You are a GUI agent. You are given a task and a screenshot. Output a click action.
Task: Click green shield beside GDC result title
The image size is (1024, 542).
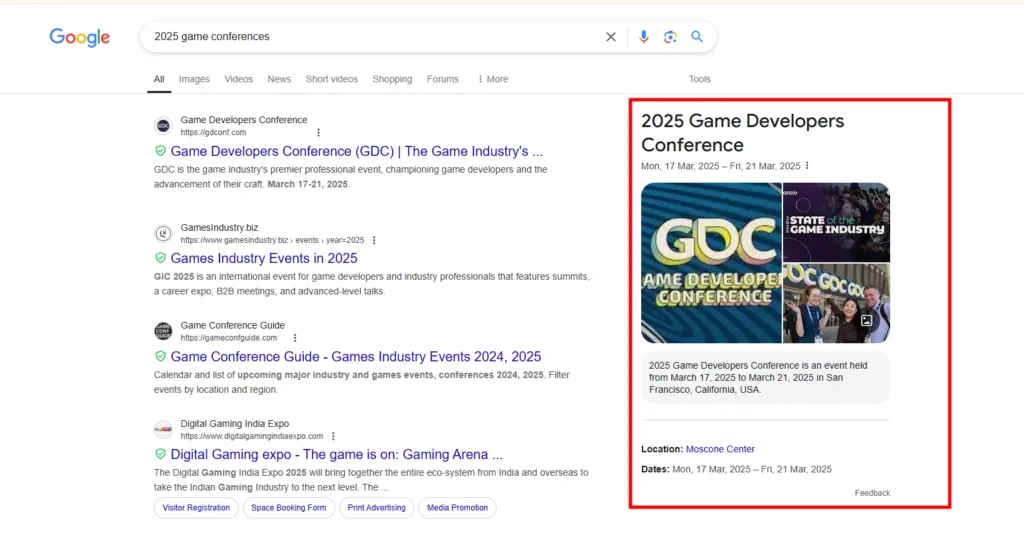[x=160, y=151]
